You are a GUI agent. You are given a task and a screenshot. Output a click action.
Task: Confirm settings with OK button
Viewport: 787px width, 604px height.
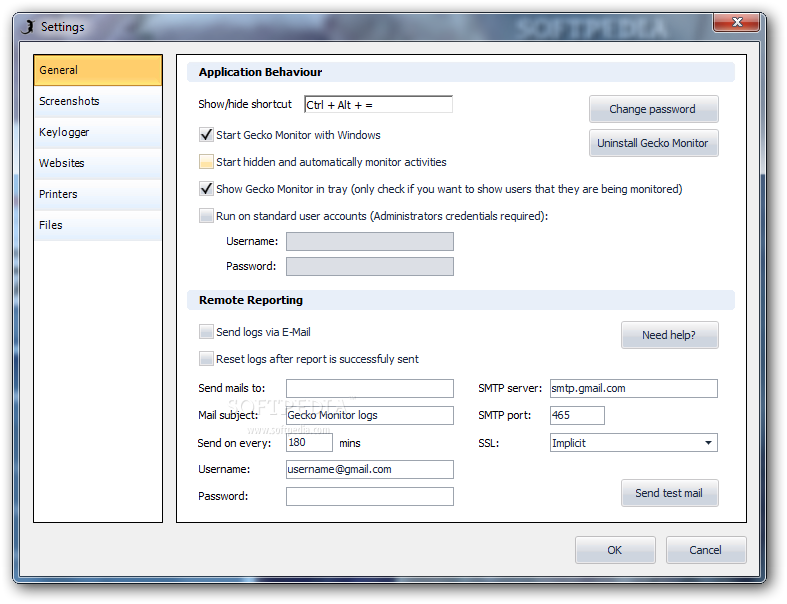[x=615, y=550]
